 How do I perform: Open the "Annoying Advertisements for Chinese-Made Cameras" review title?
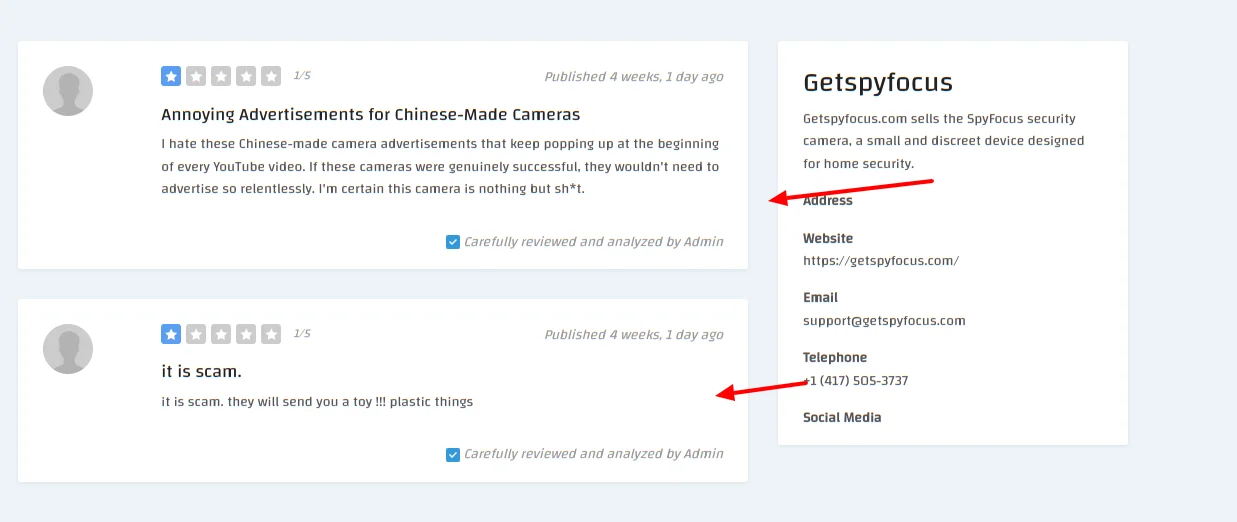[x=370, y=114]
